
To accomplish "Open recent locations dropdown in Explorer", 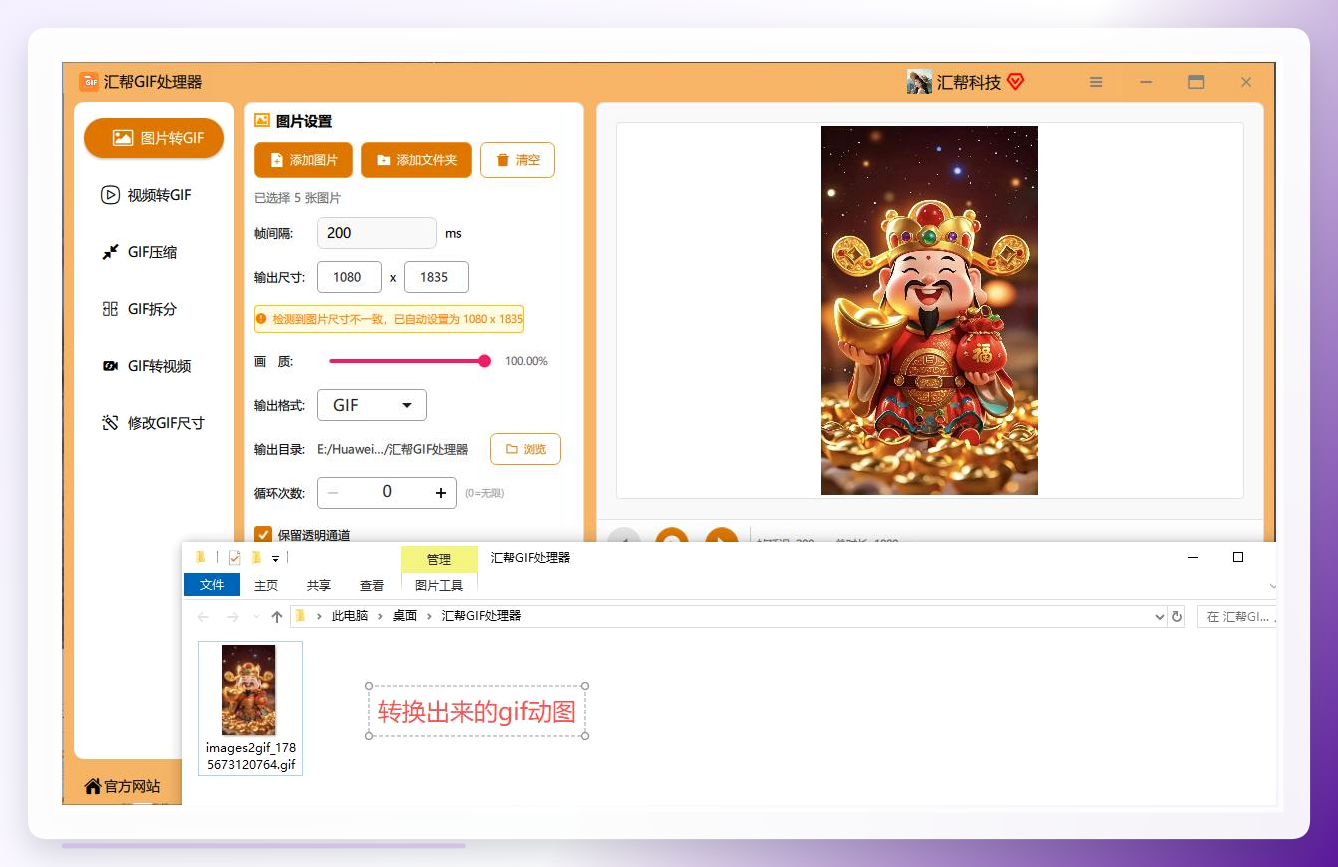I will 256,616.
